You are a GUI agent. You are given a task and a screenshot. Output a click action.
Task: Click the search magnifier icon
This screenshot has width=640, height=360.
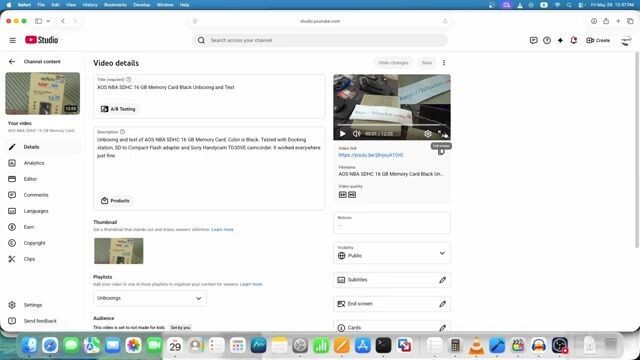[x=201, y=40]
